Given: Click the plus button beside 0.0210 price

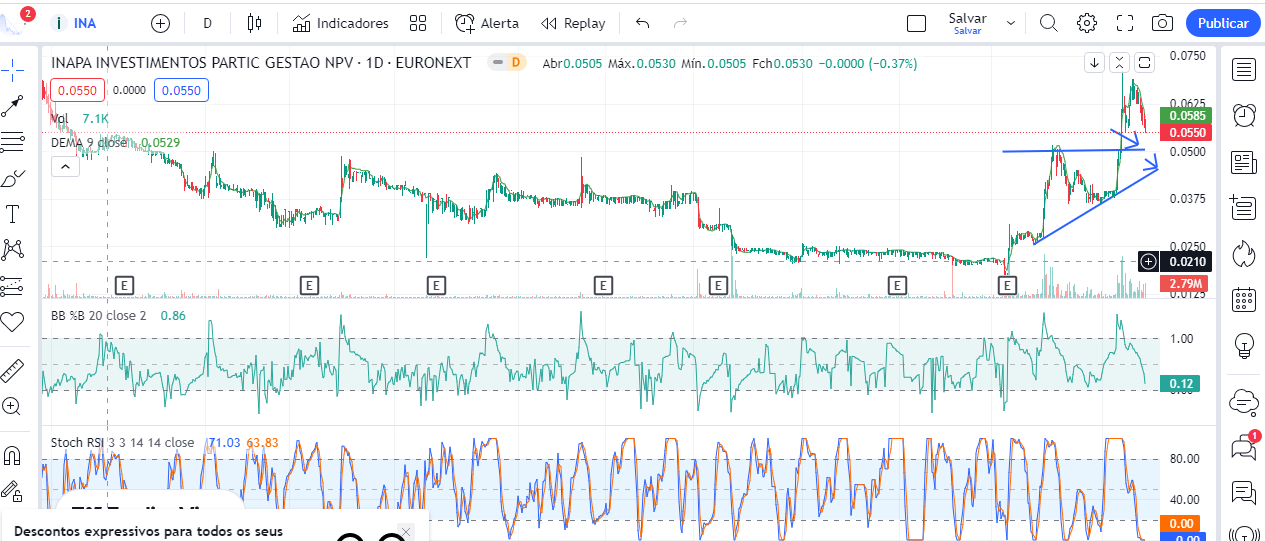Looking at the screenshot, I should tap(1149, 261).
